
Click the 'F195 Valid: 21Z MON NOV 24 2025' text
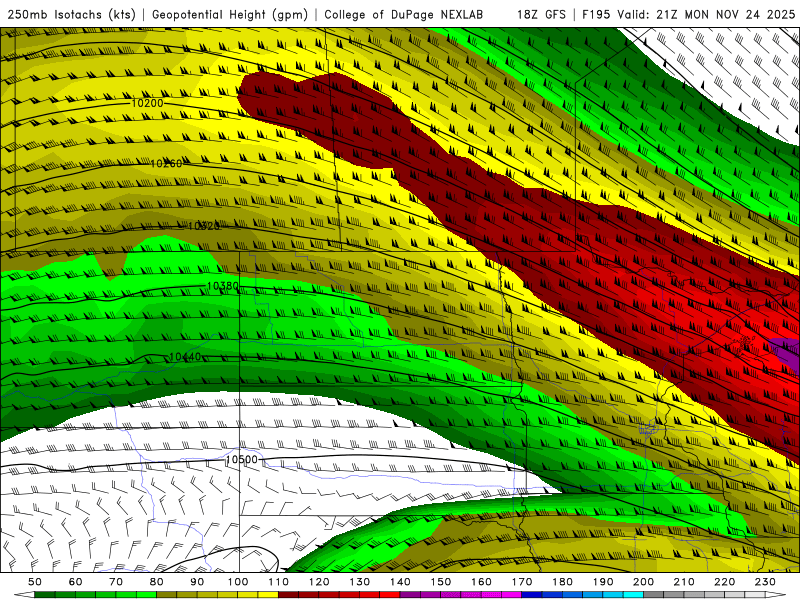[689, 14]
